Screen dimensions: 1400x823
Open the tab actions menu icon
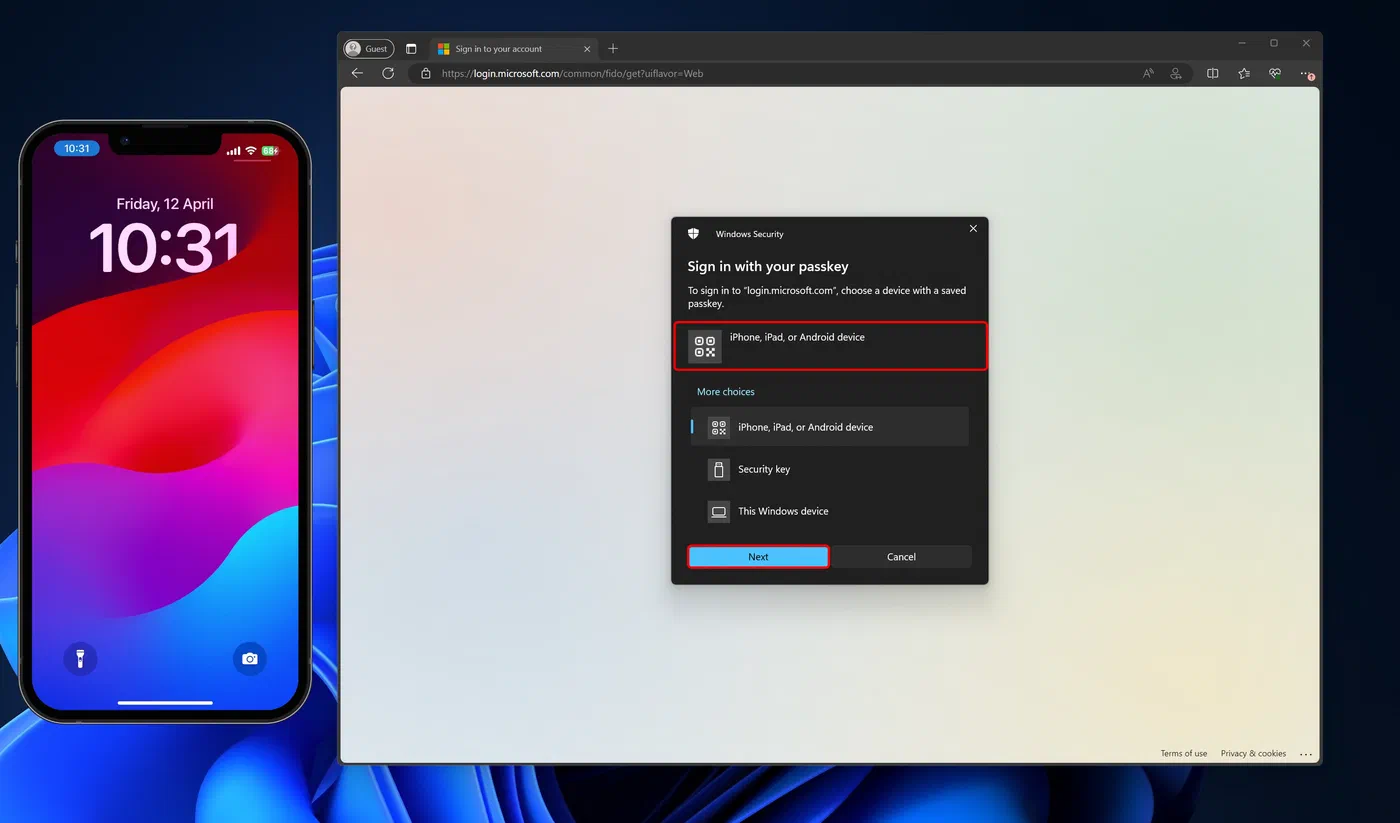411,49
